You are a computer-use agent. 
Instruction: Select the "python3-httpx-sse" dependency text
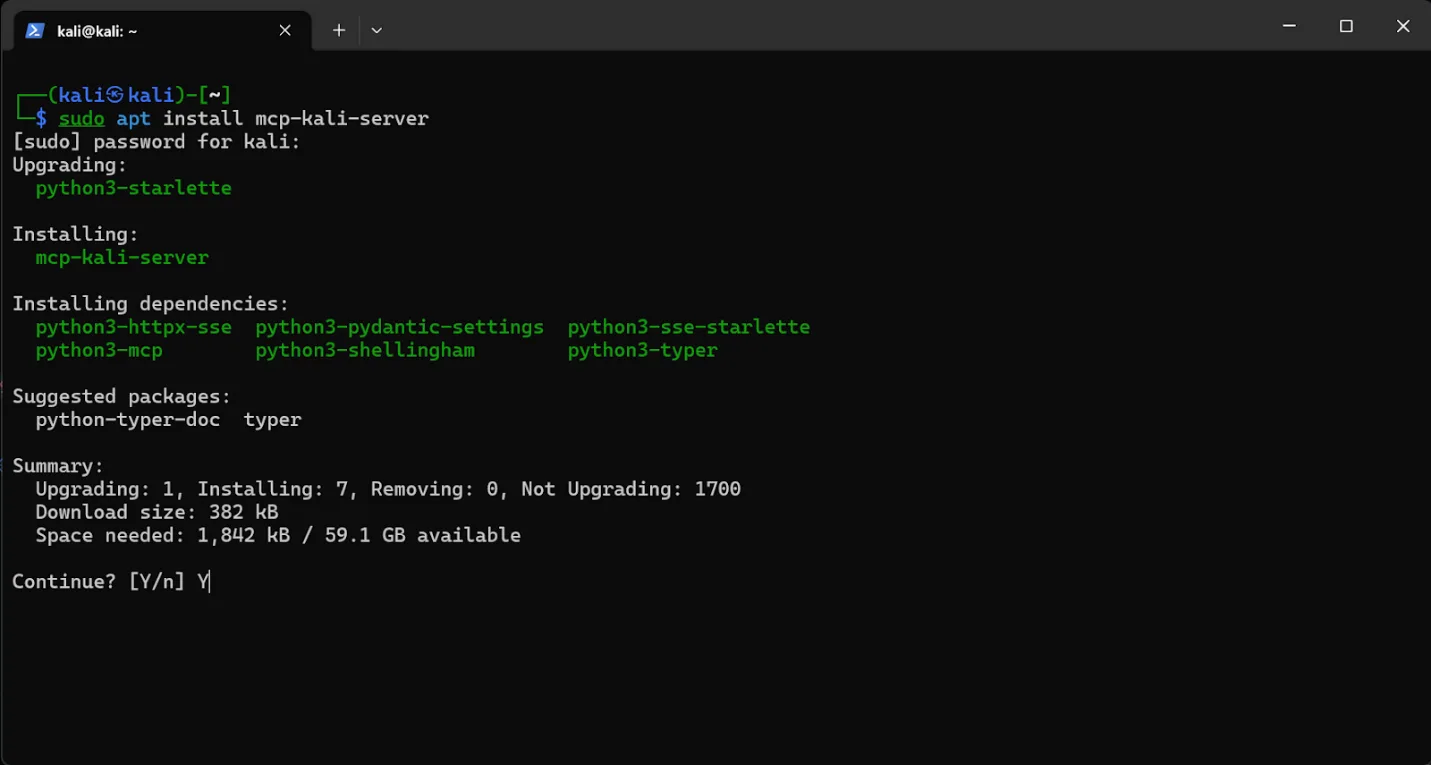pyautogui.click(x=133, y=326)
